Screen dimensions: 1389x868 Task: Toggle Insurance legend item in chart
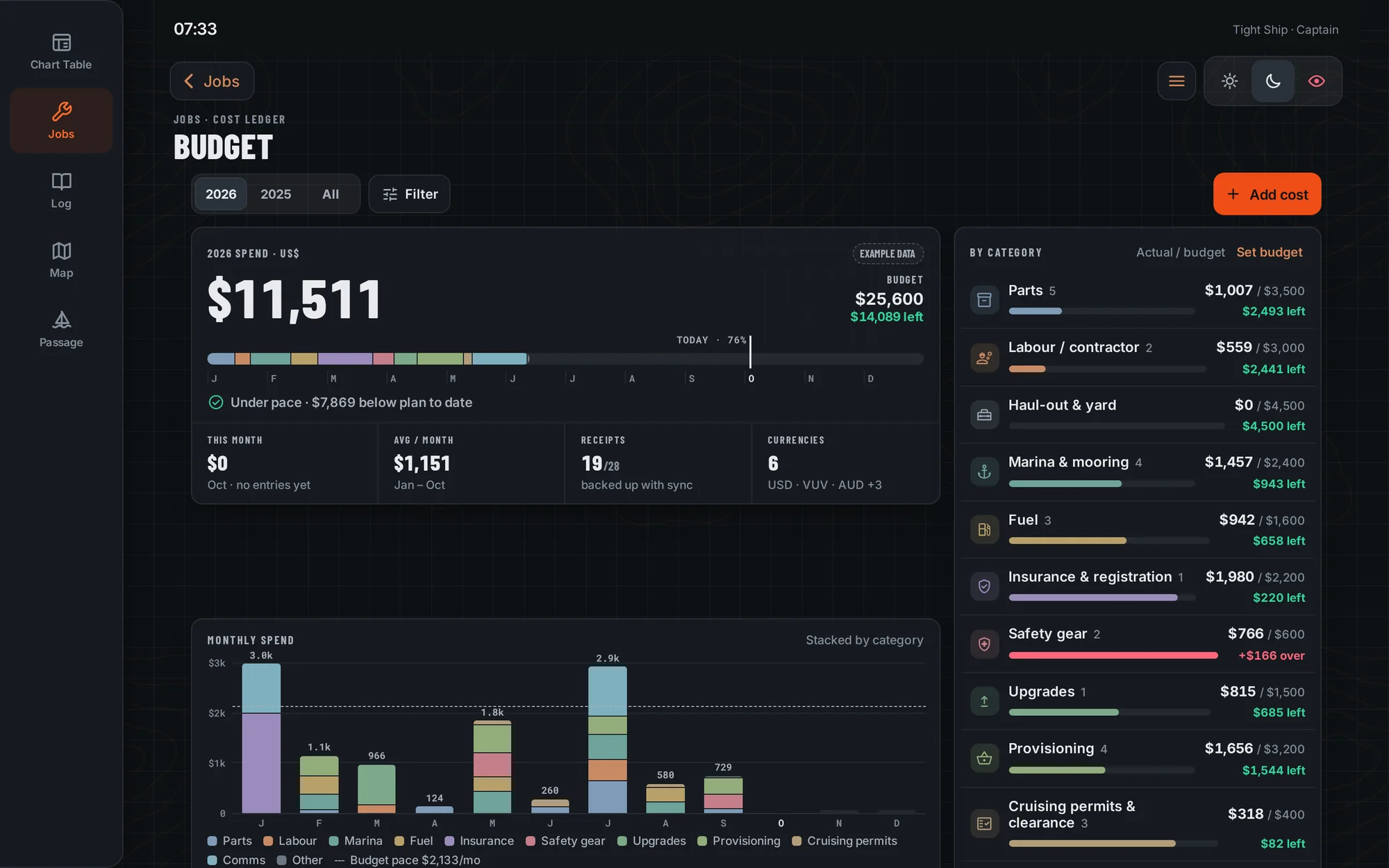click(479, 841)
